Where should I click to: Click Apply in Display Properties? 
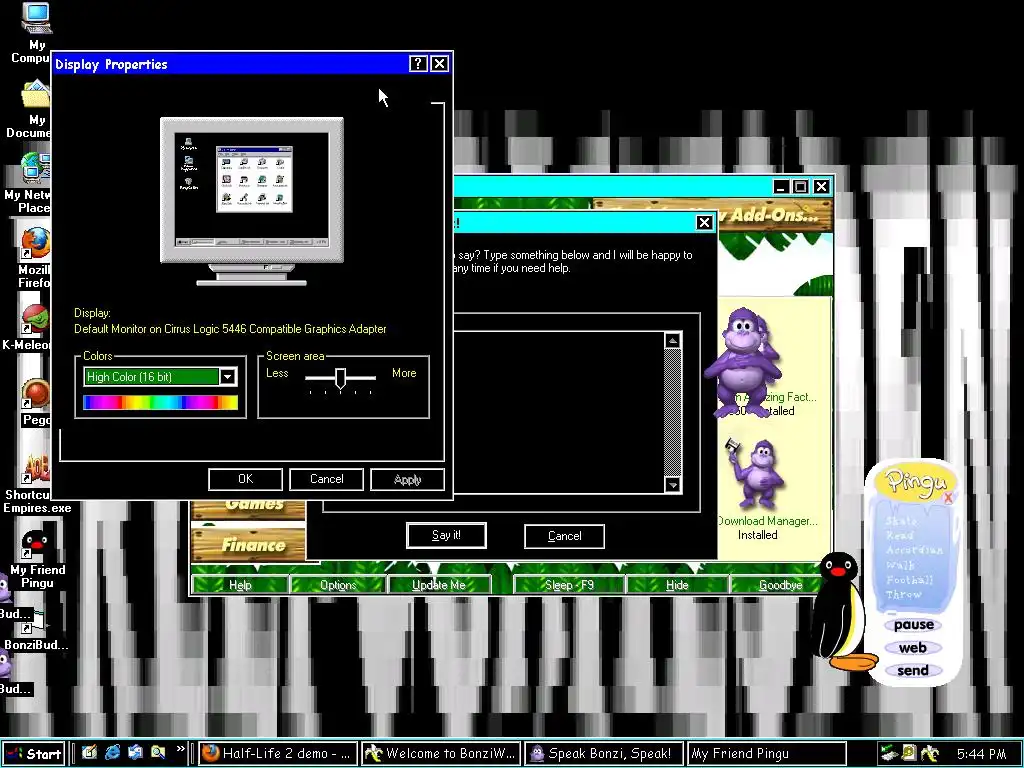(408, 479)
